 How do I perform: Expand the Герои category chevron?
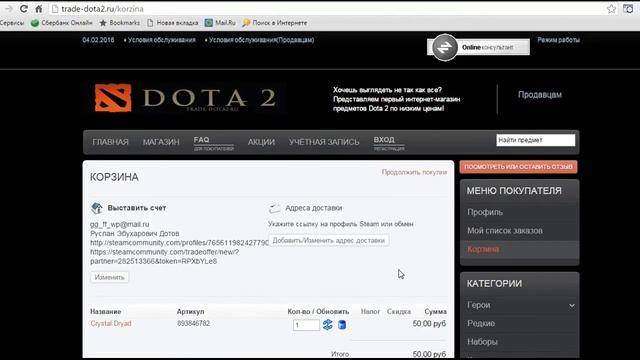click(572, 305)
